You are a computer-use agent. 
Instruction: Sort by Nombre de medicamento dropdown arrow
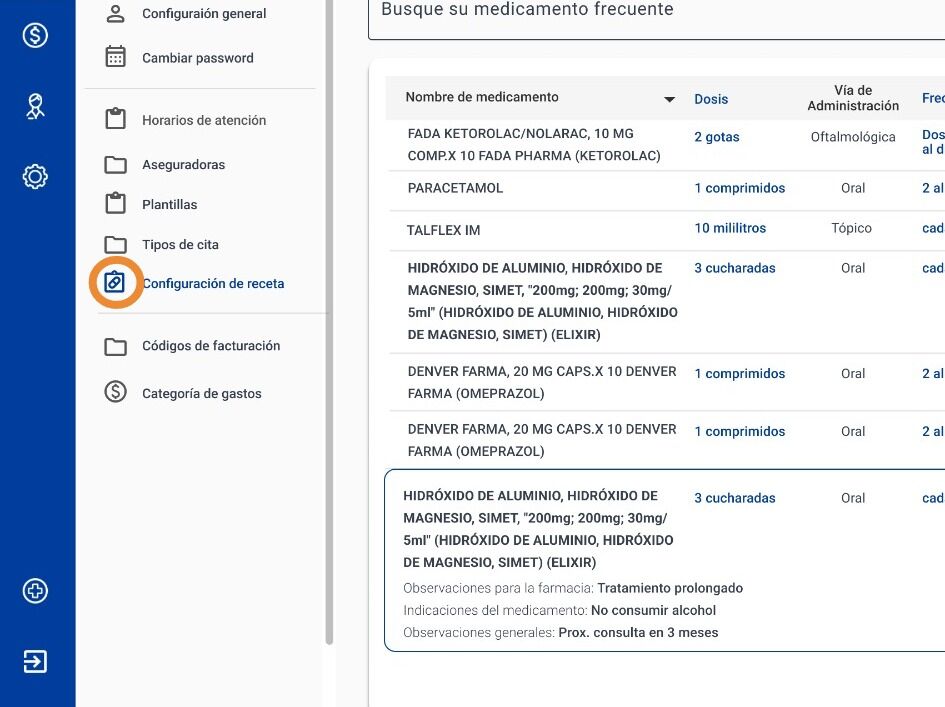(669, 99)
